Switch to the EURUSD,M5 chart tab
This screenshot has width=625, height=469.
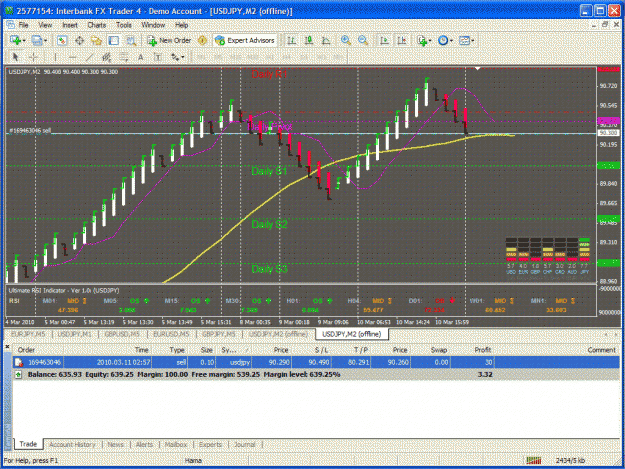coord(171,334)
